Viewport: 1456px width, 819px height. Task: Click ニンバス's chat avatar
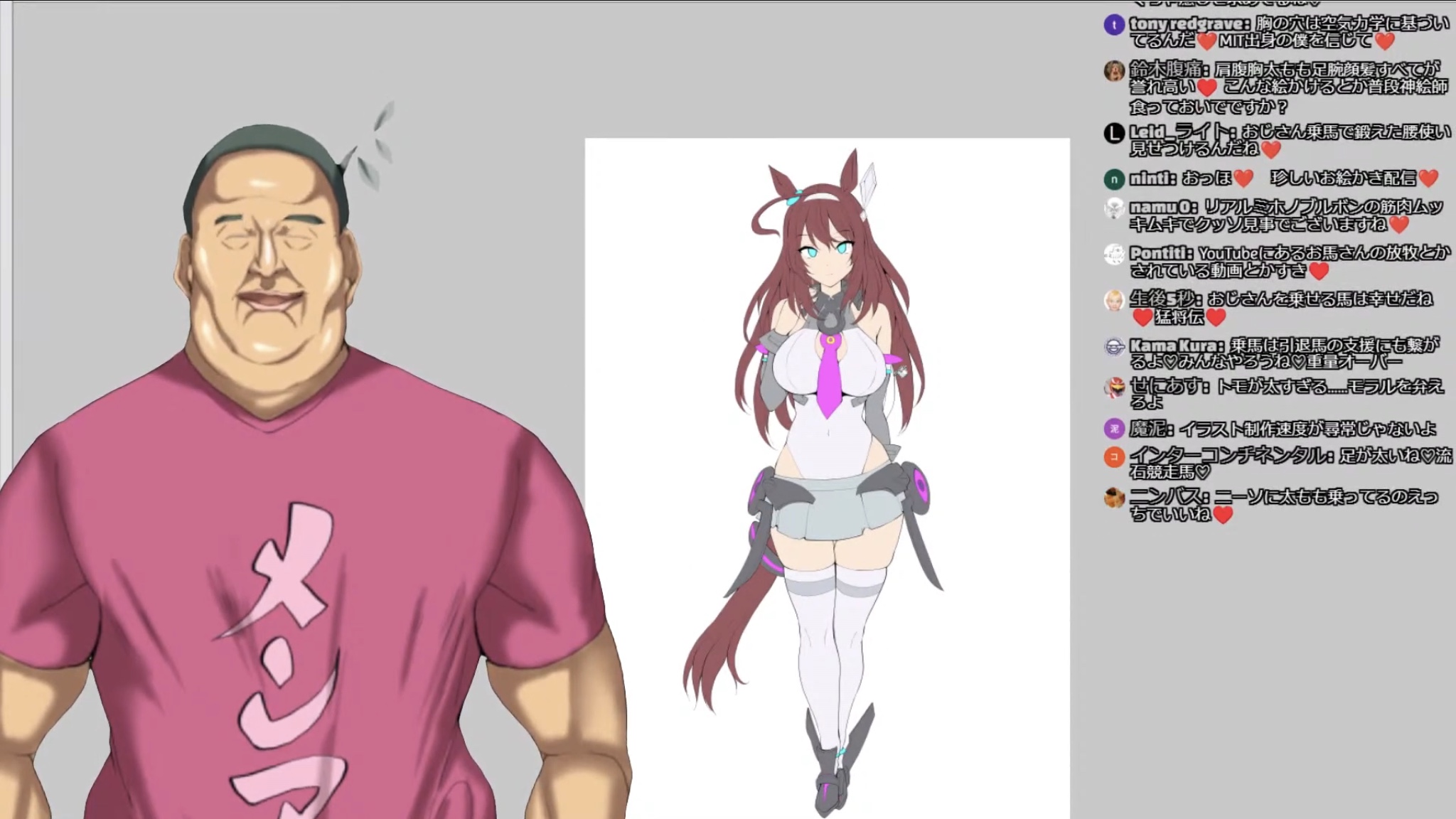(x=1114, y=498)
